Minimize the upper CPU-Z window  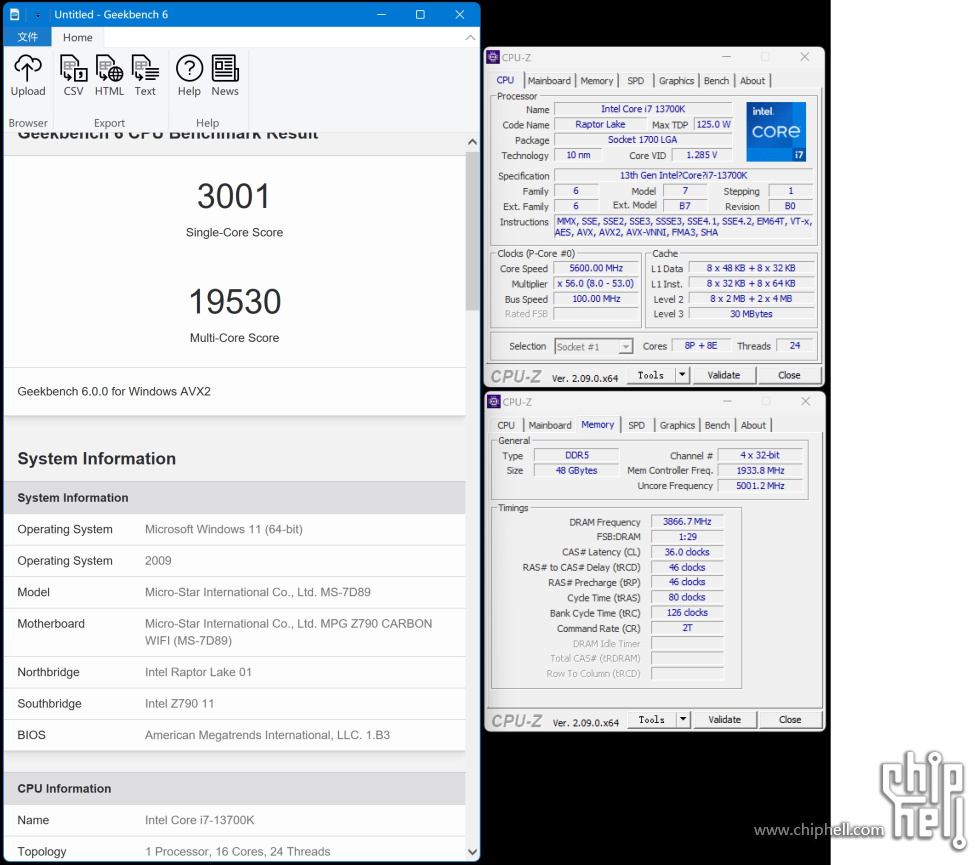pos(726,57)
